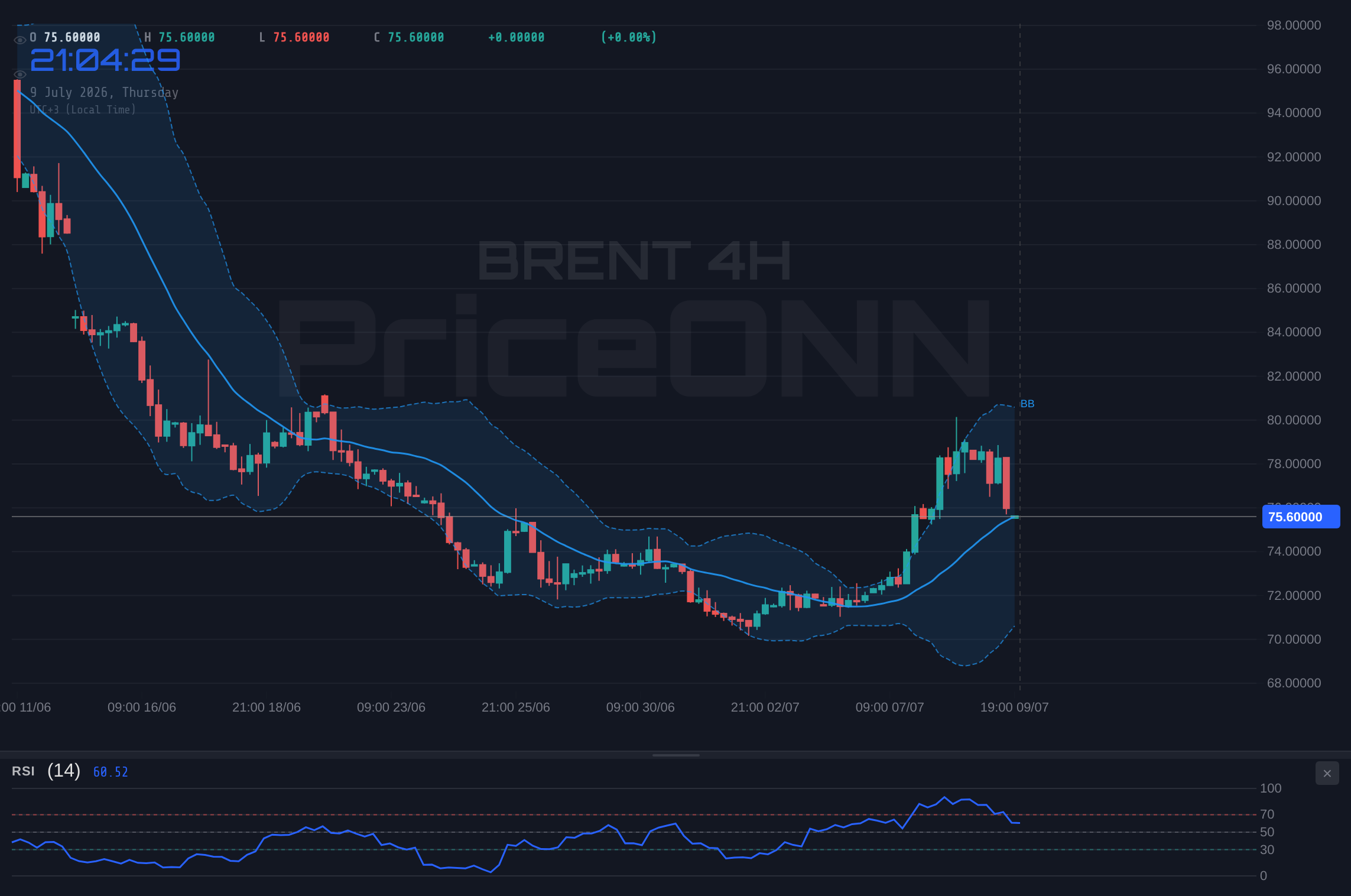Click the blue 75.60000 current price tag

click(1301, 517)
